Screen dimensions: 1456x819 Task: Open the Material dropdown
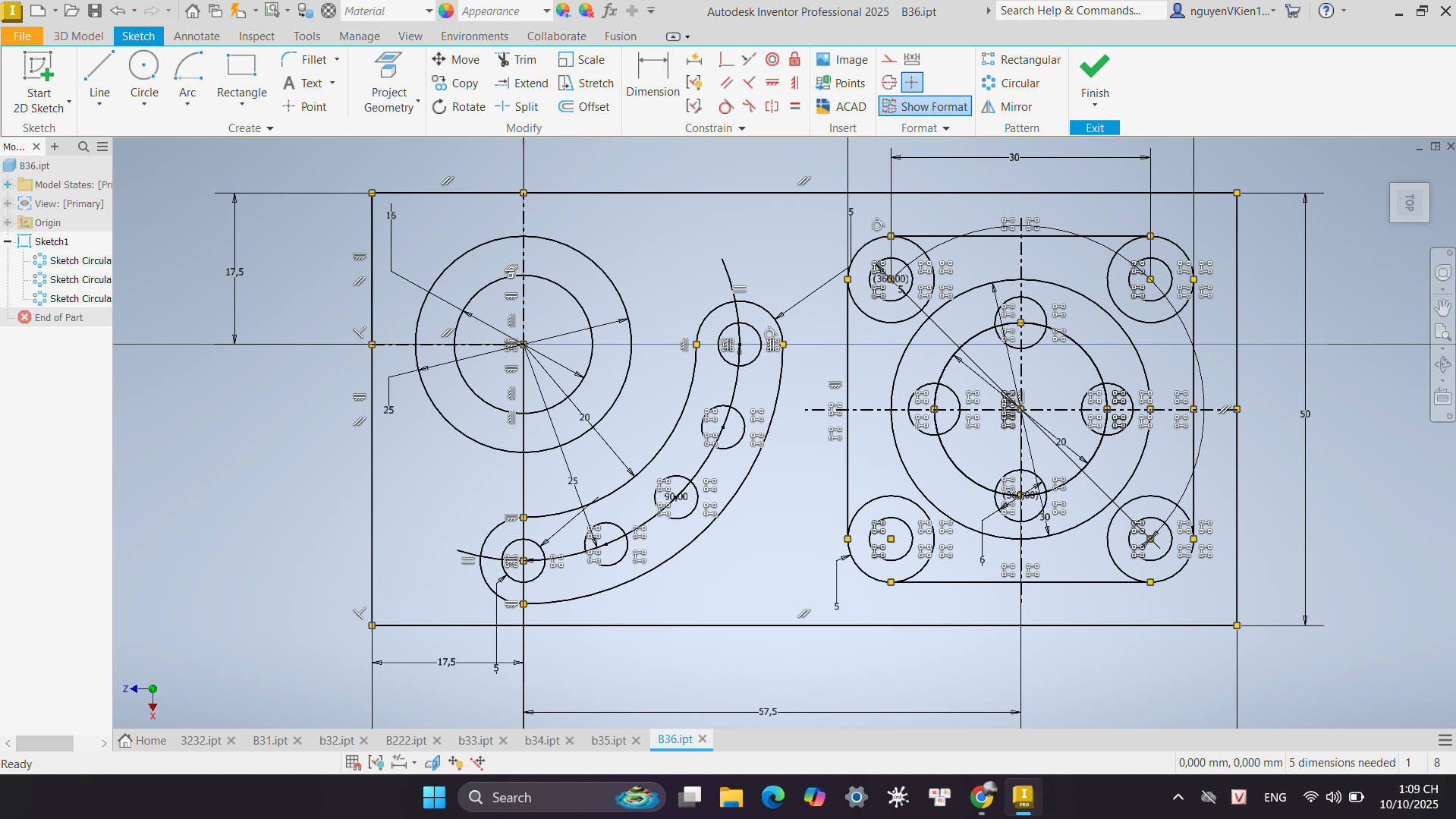pos(429,11)
